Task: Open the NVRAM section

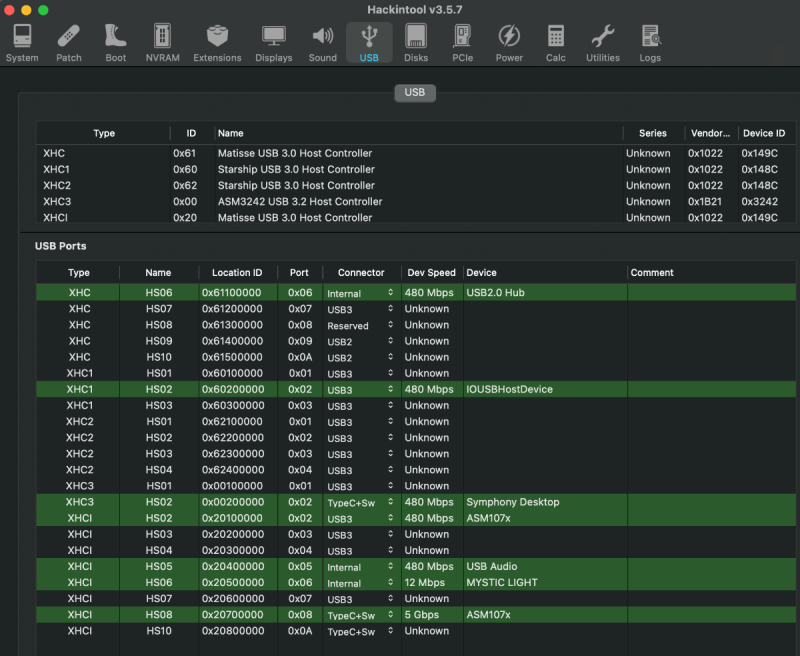Action: (162, 43)
